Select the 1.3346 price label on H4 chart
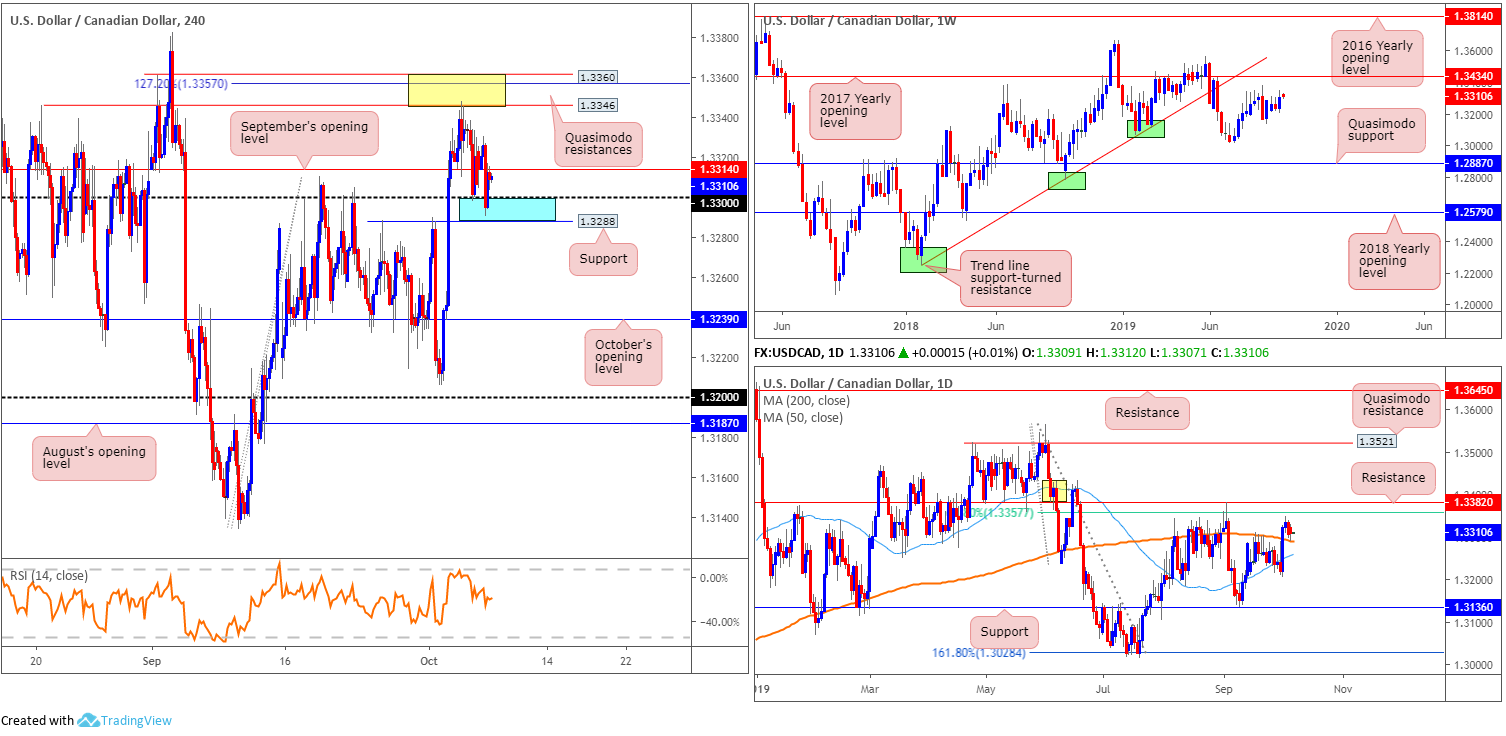The width and height of the screenshot is (1506, 736). tap(598, 104)
